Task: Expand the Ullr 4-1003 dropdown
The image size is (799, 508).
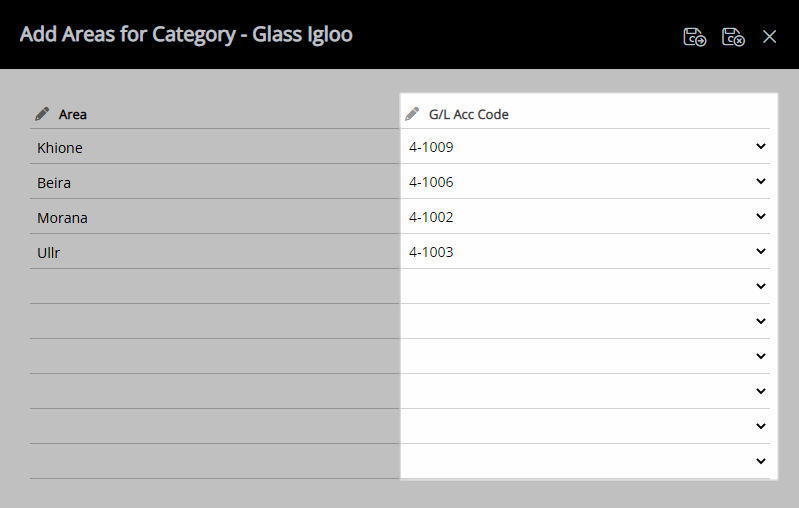Action: pos(761,251)
